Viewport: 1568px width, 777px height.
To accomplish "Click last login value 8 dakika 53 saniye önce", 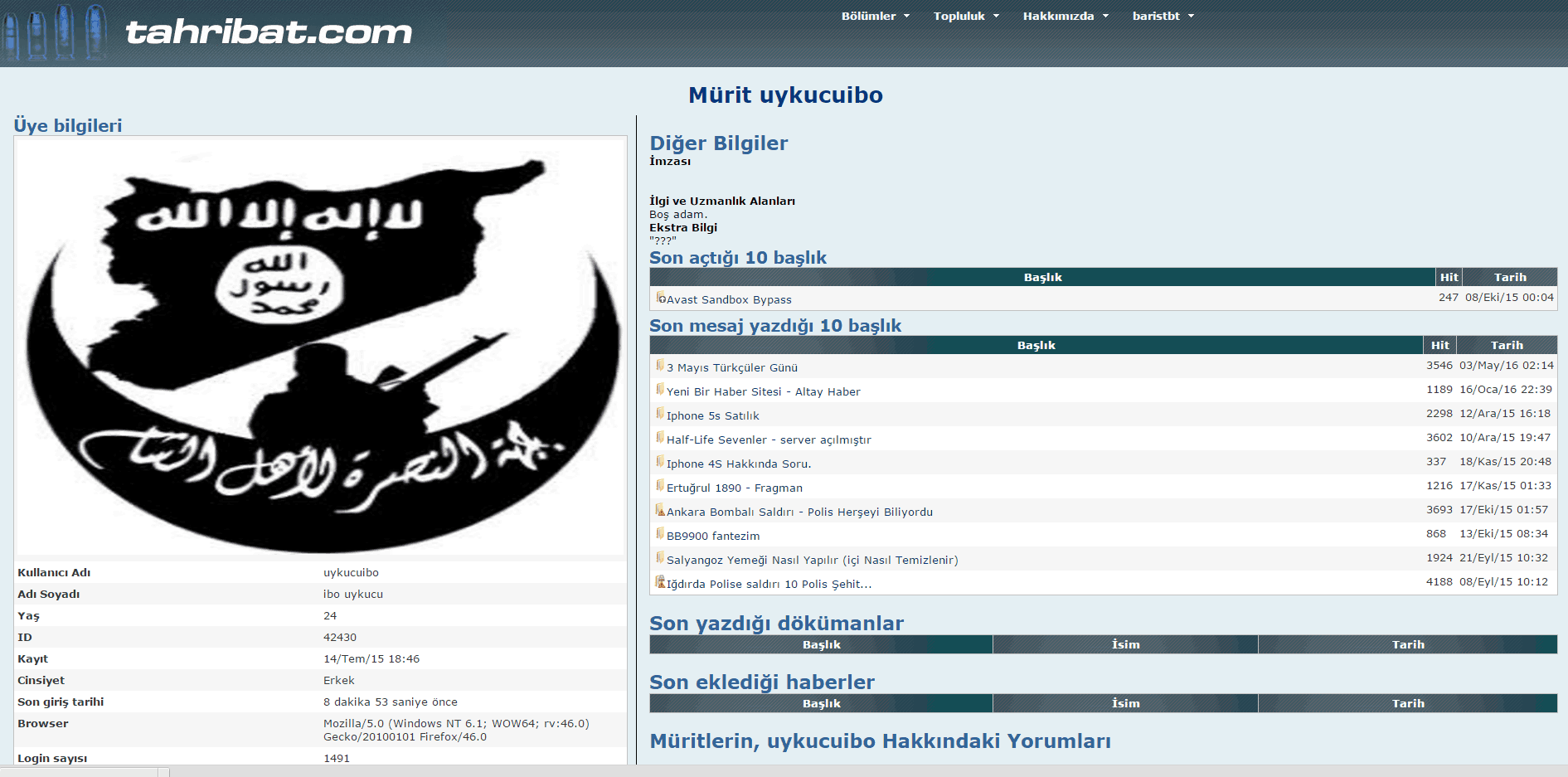I will tap(391, 702).
